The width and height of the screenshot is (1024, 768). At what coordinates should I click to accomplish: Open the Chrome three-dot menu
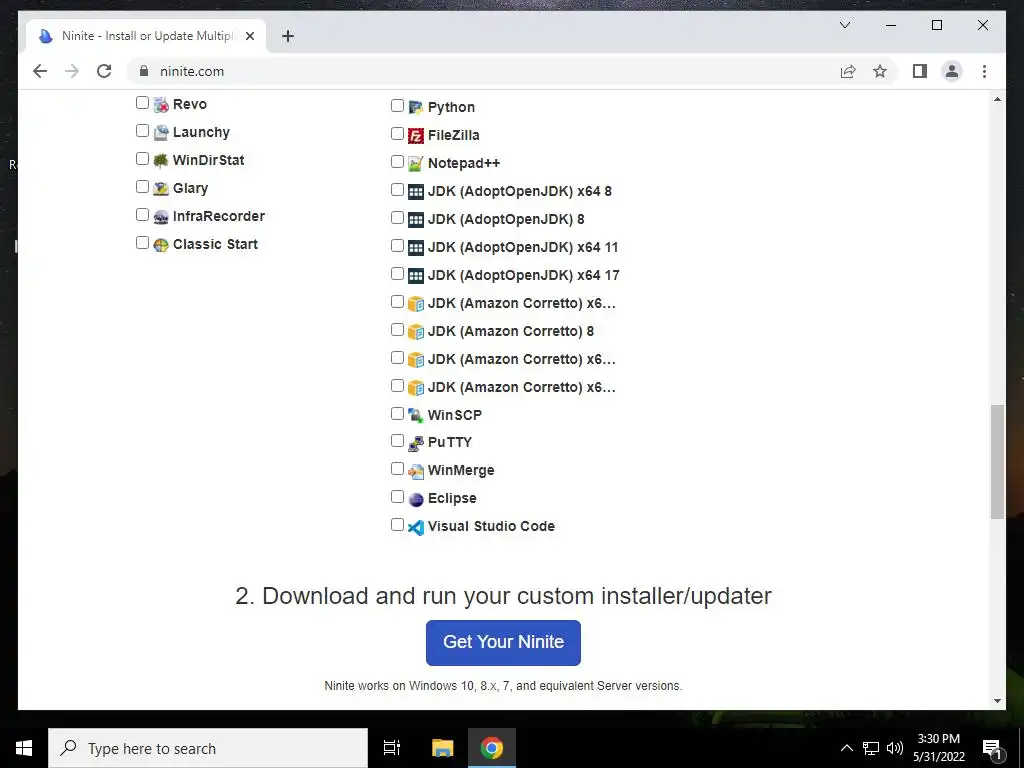coord(984,71)
